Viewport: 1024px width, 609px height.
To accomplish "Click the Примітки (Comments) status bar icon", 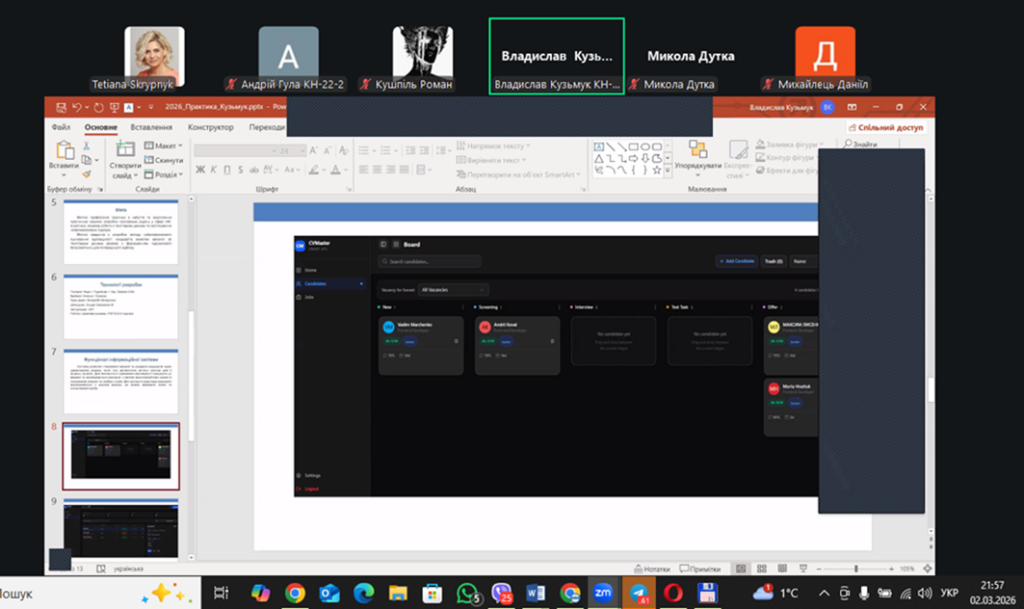I will tap(699, 568).
